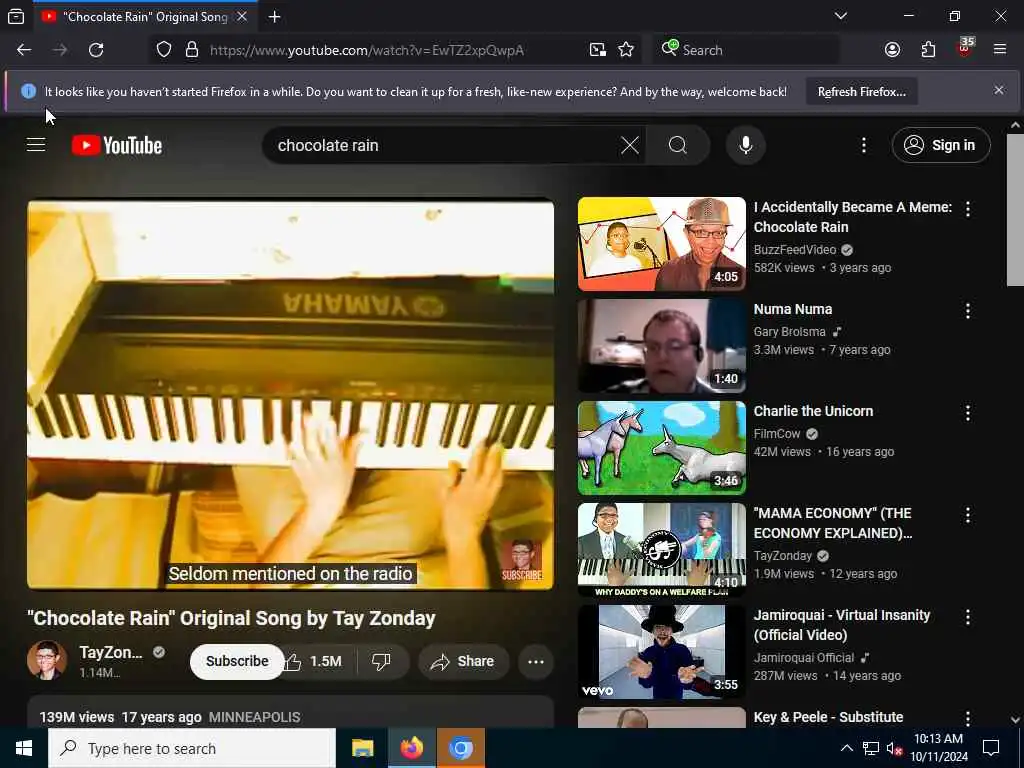Open a new browser tab

pyautogui.click(x=275, y=17)
